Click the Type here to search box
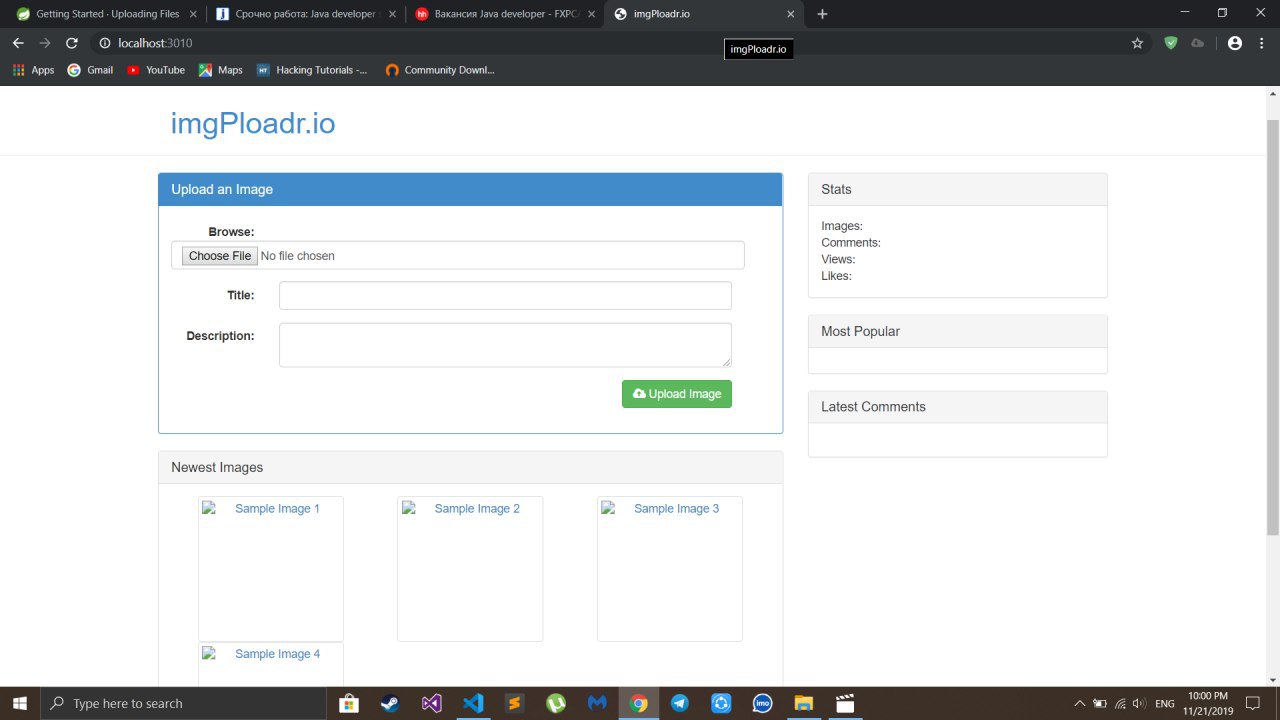The image size is (1280, 720). [x=183, y=703]
